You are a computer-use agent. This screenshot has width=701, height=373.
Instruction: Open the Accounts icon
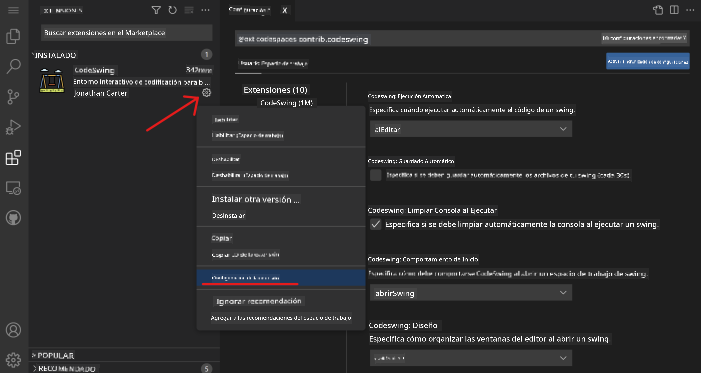(x=13, y=330)
